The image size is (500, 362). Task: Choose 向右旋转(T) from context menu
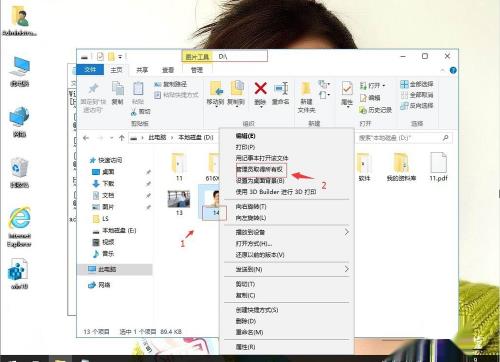[251, 207]
